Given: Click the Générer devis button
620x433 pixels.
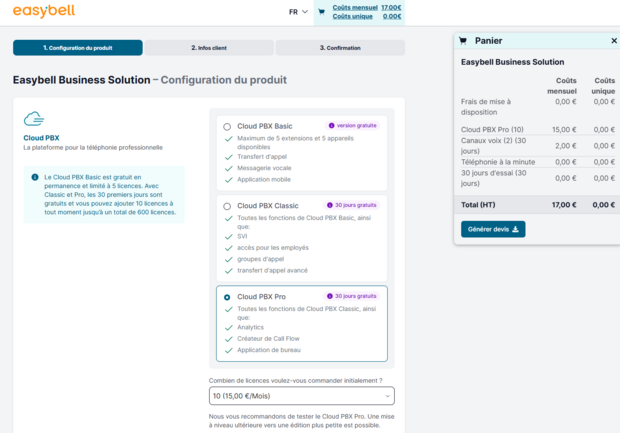Looking at the screenshot, I should tap(493, 229).
